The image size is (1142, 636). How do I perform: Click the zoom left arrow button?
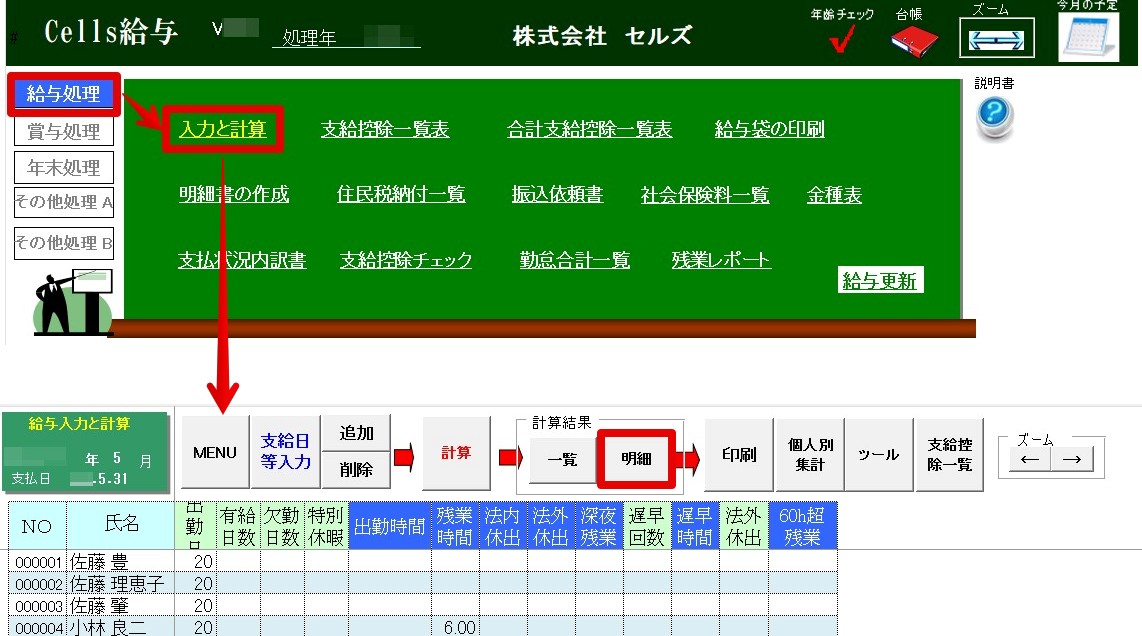click(1028, 460)
